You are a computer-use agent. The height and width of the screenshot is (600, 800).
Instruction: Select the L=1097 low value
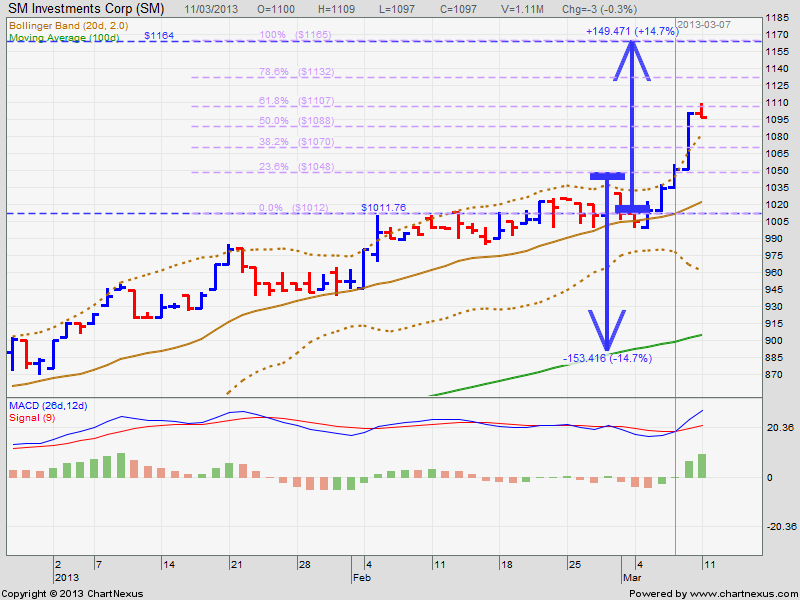tap(397, 9)
